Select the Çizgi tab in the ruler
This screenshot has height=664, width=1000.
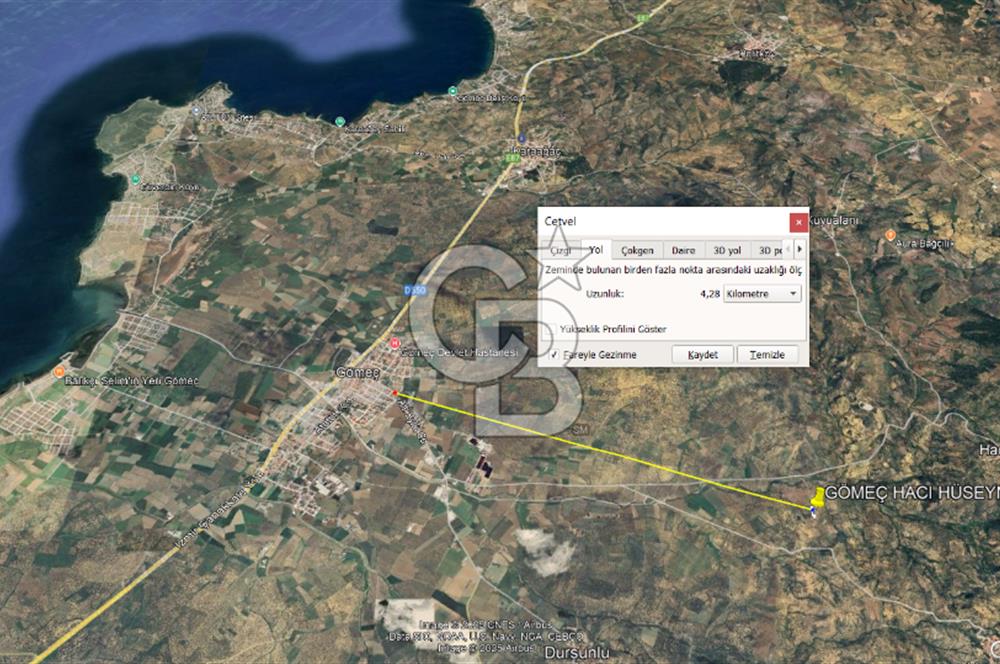click(562, 250)
